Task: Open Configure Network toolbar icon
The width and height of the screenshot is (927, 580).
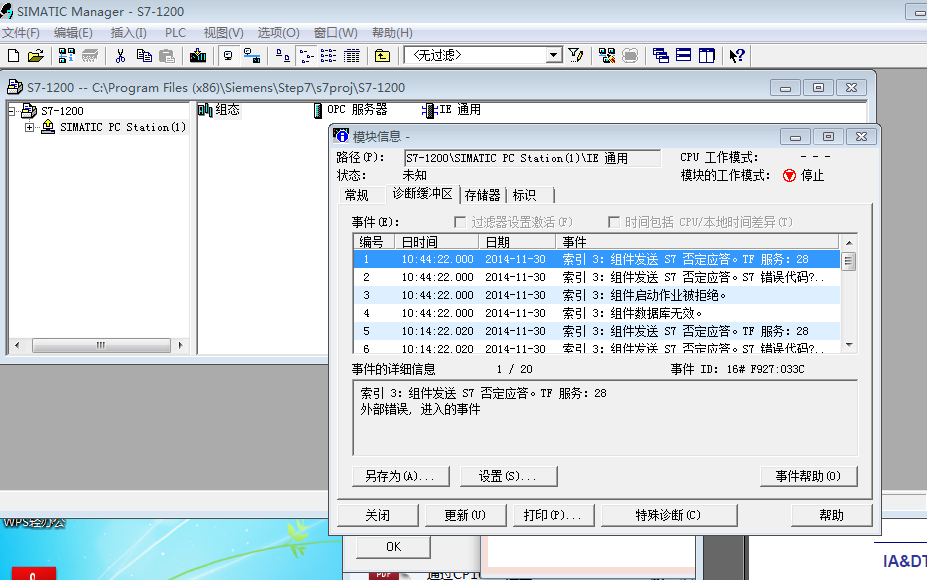Action: [607, 56]
